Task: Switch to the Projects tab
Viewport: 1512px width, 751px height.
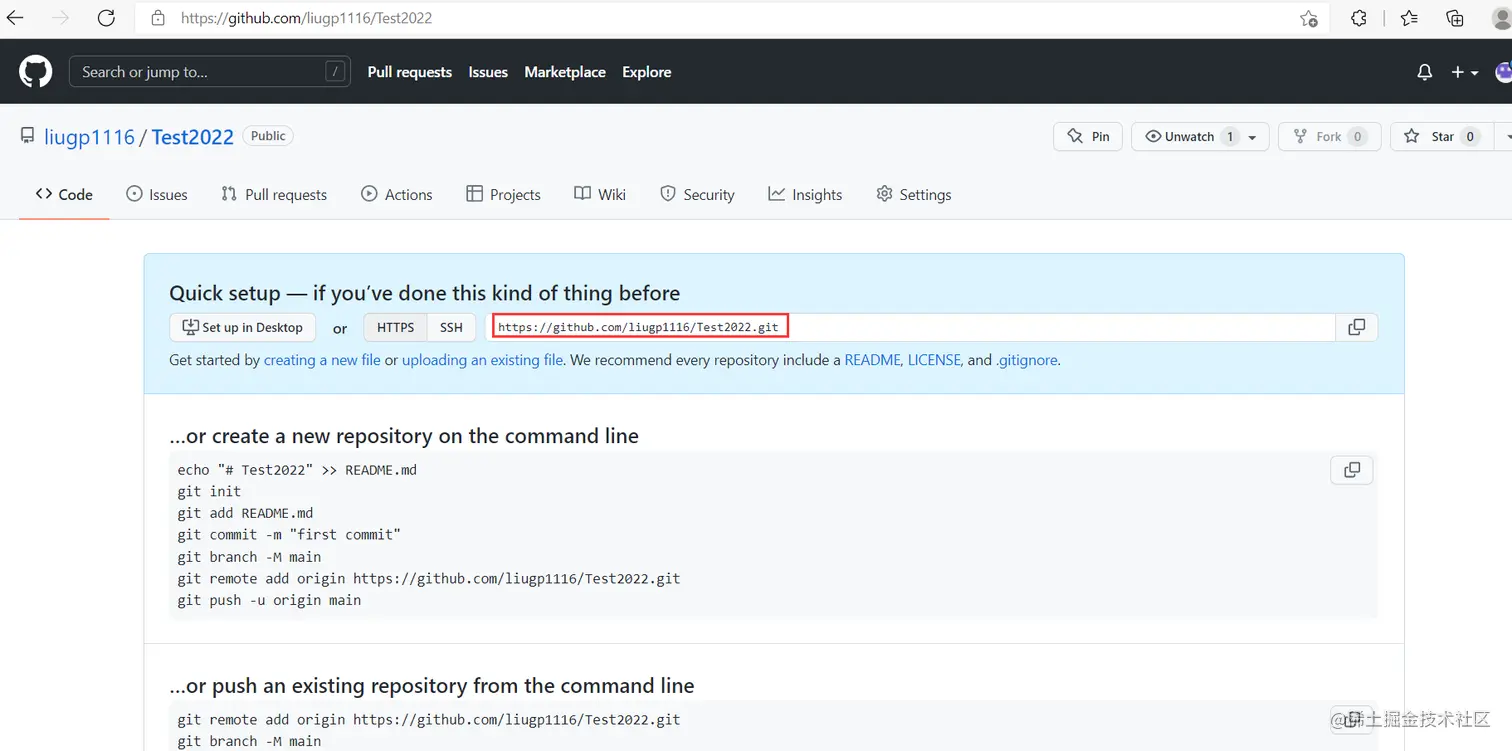Action: point(503,194)
